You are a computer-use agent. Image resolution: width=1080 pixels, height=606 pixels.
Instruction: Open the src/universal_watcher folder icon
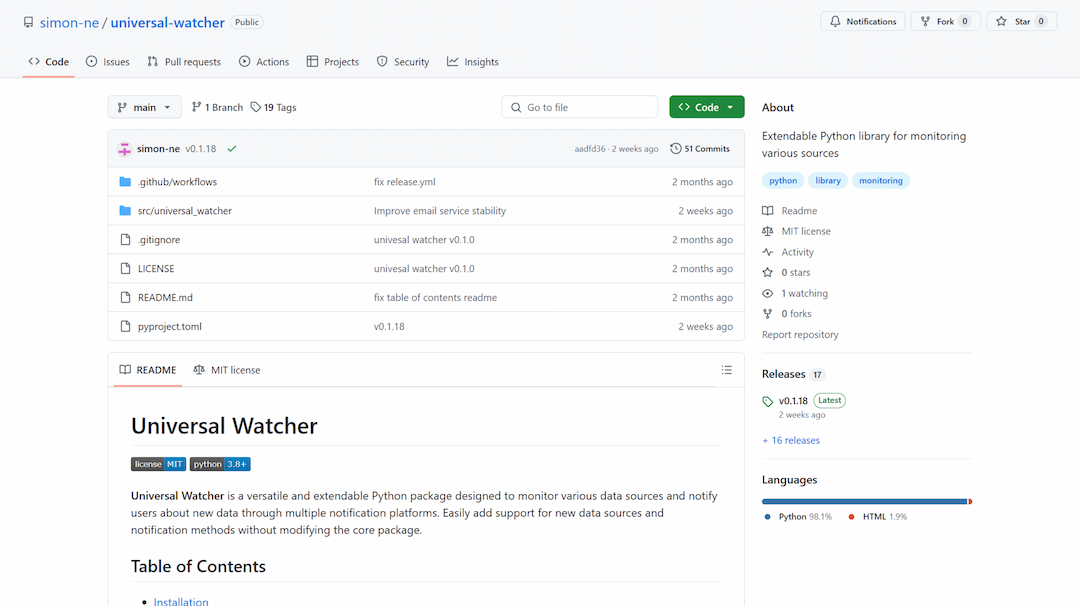coord(125,211)
